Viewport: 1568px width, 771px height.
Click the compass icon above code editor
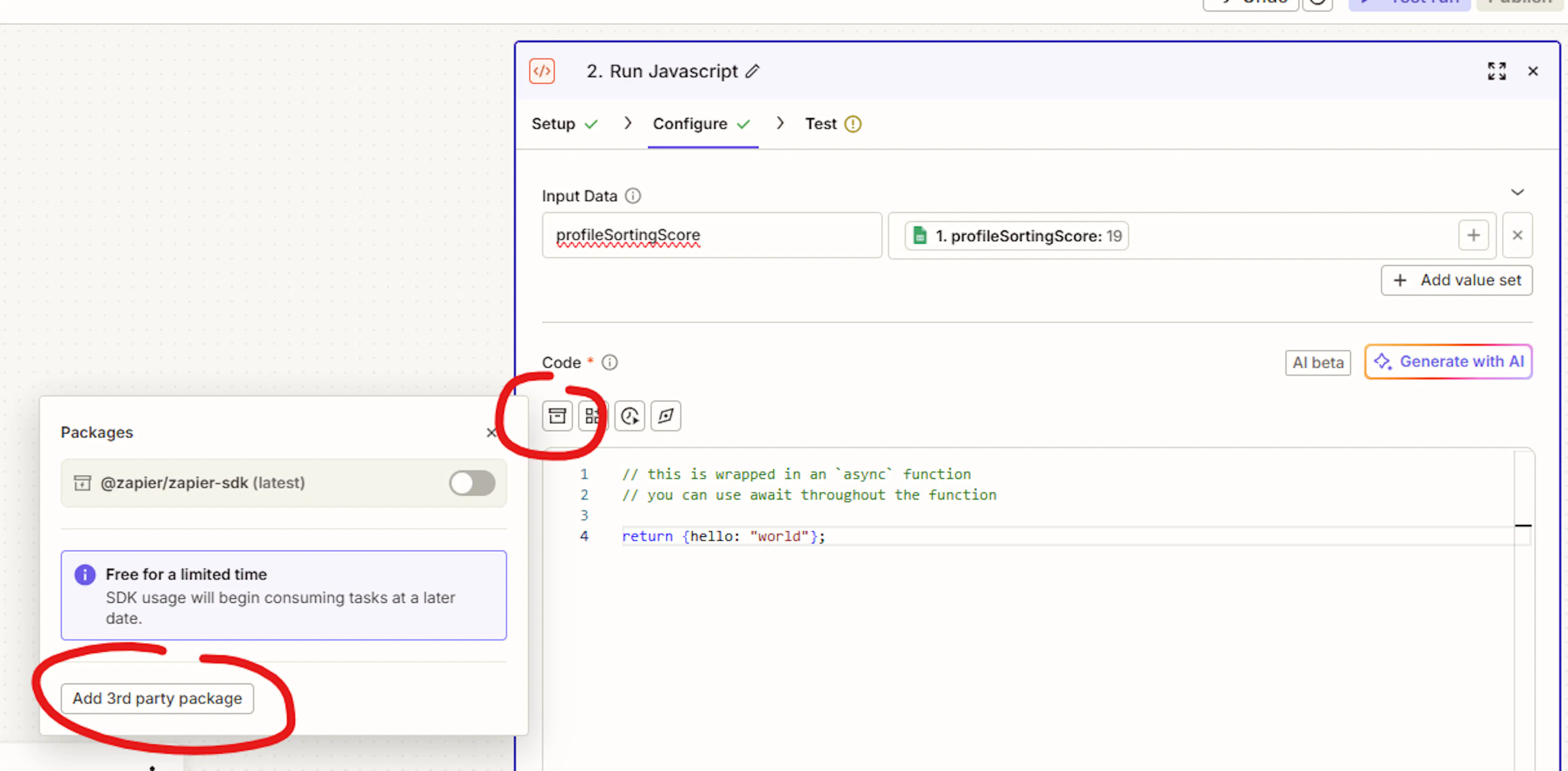pyautogui.click(x=665, y=416)
